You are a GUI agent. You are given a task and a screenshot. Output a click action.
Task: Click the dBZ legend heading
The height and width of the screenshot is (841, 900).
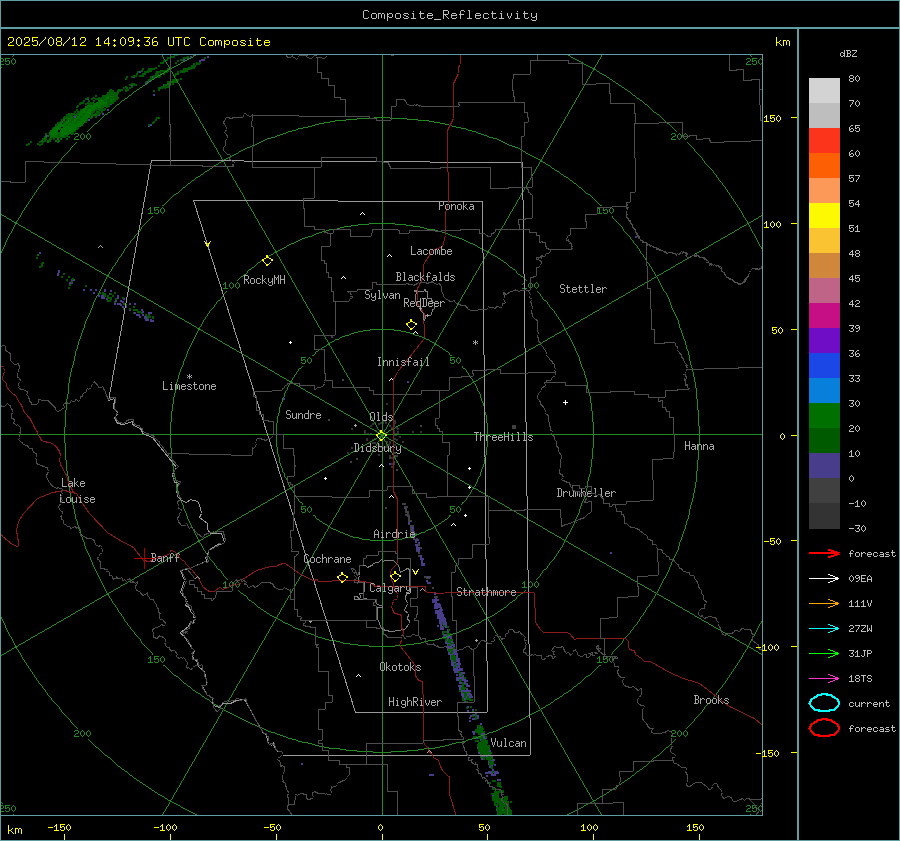848,53
